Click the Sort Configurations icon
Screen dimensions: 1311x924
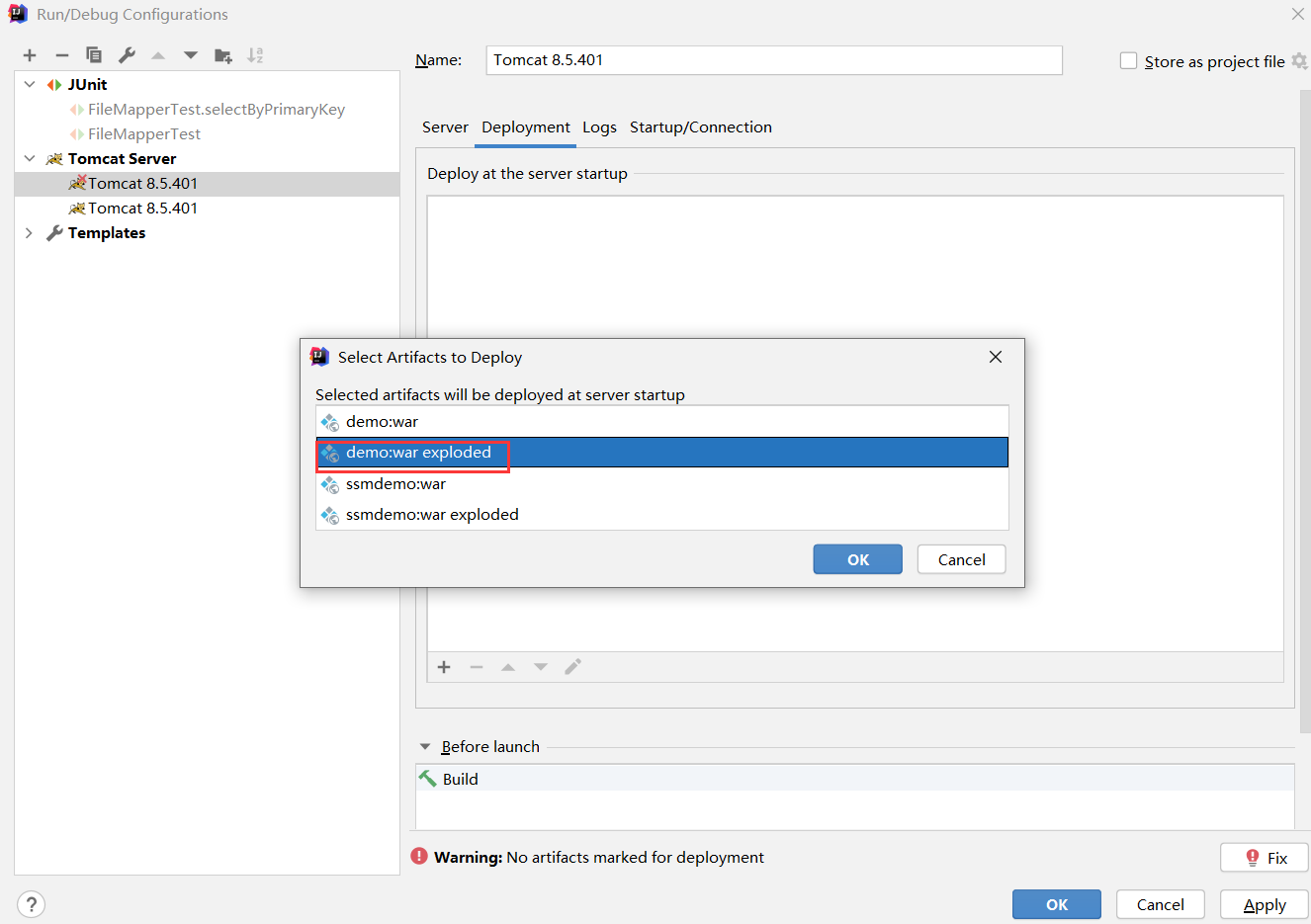point(255,55)
